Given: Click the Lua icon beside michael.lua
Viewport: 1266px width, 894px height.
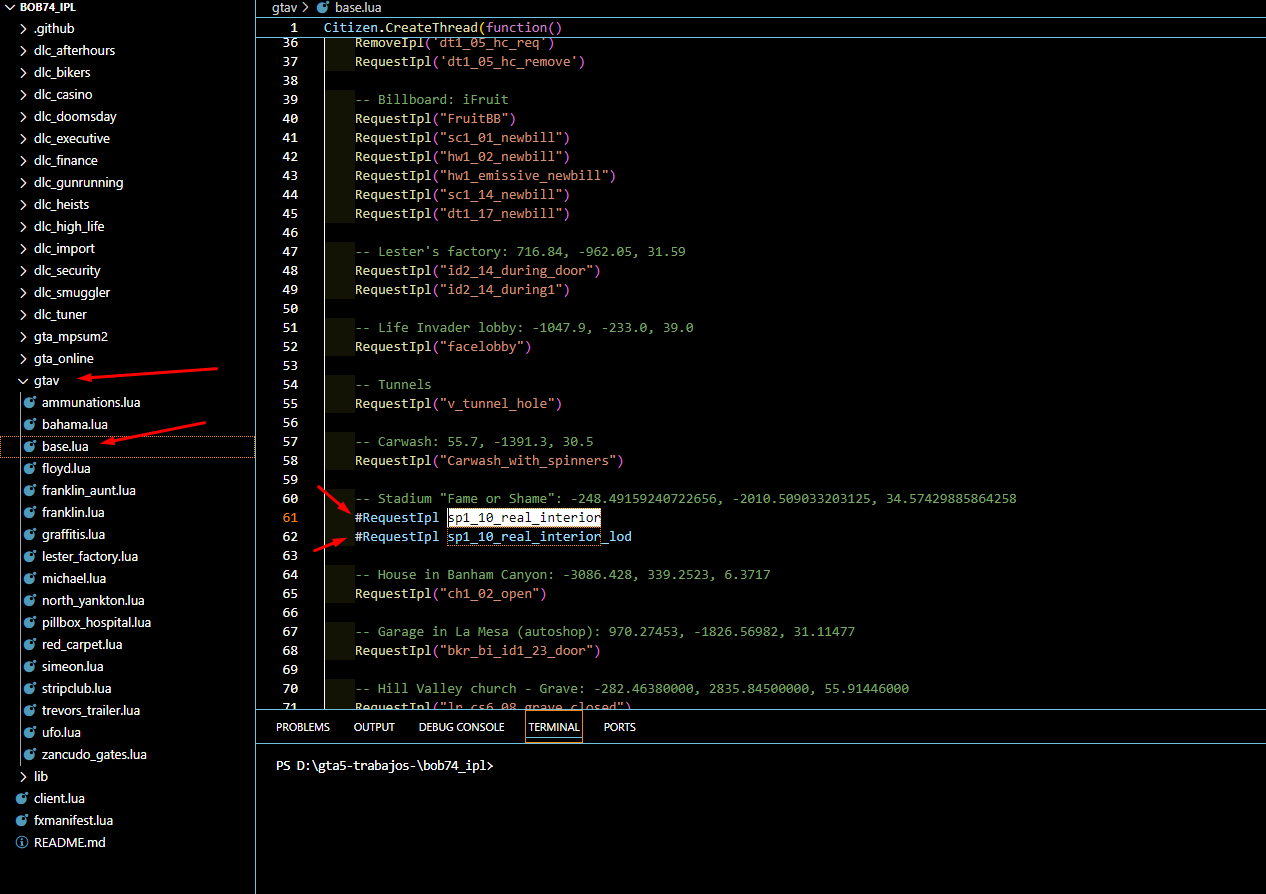Looking at the screenshot, I should point(29,578).
